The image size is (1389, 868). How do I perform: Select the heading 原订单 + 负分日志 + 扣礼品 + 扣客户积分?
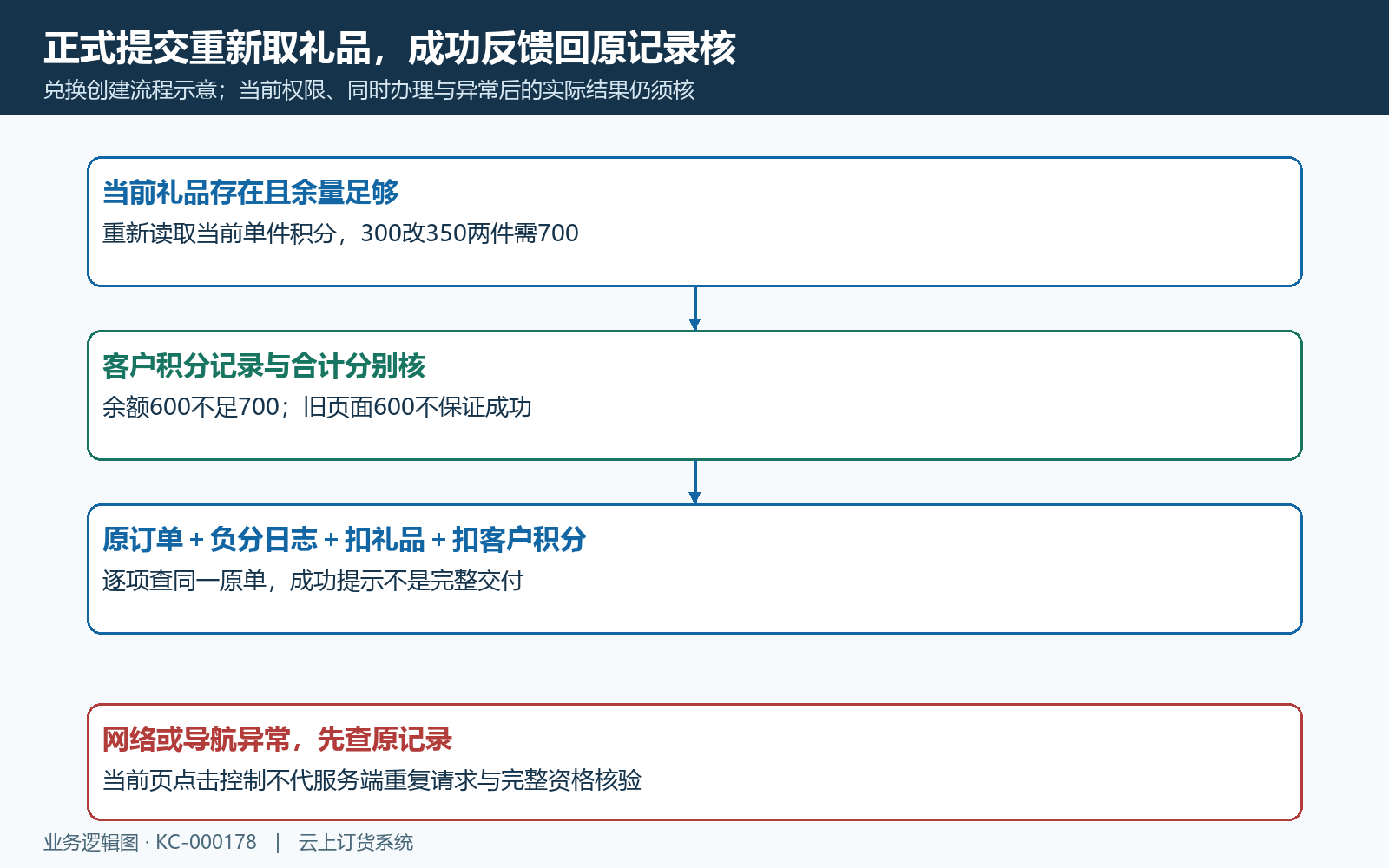coord(344,539)
